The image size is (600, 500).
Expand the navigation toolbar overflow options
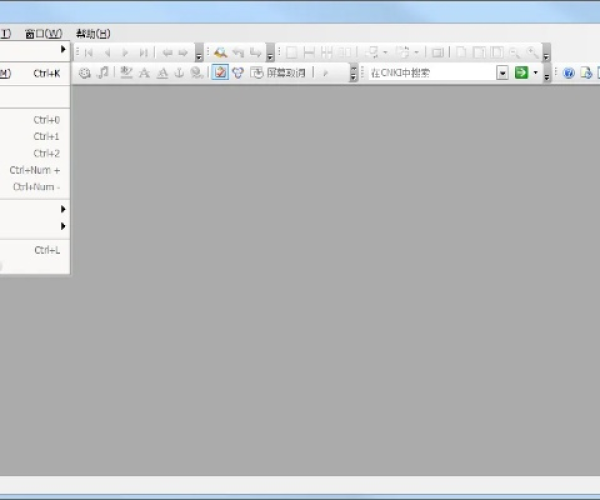click(x=199, y=53)
